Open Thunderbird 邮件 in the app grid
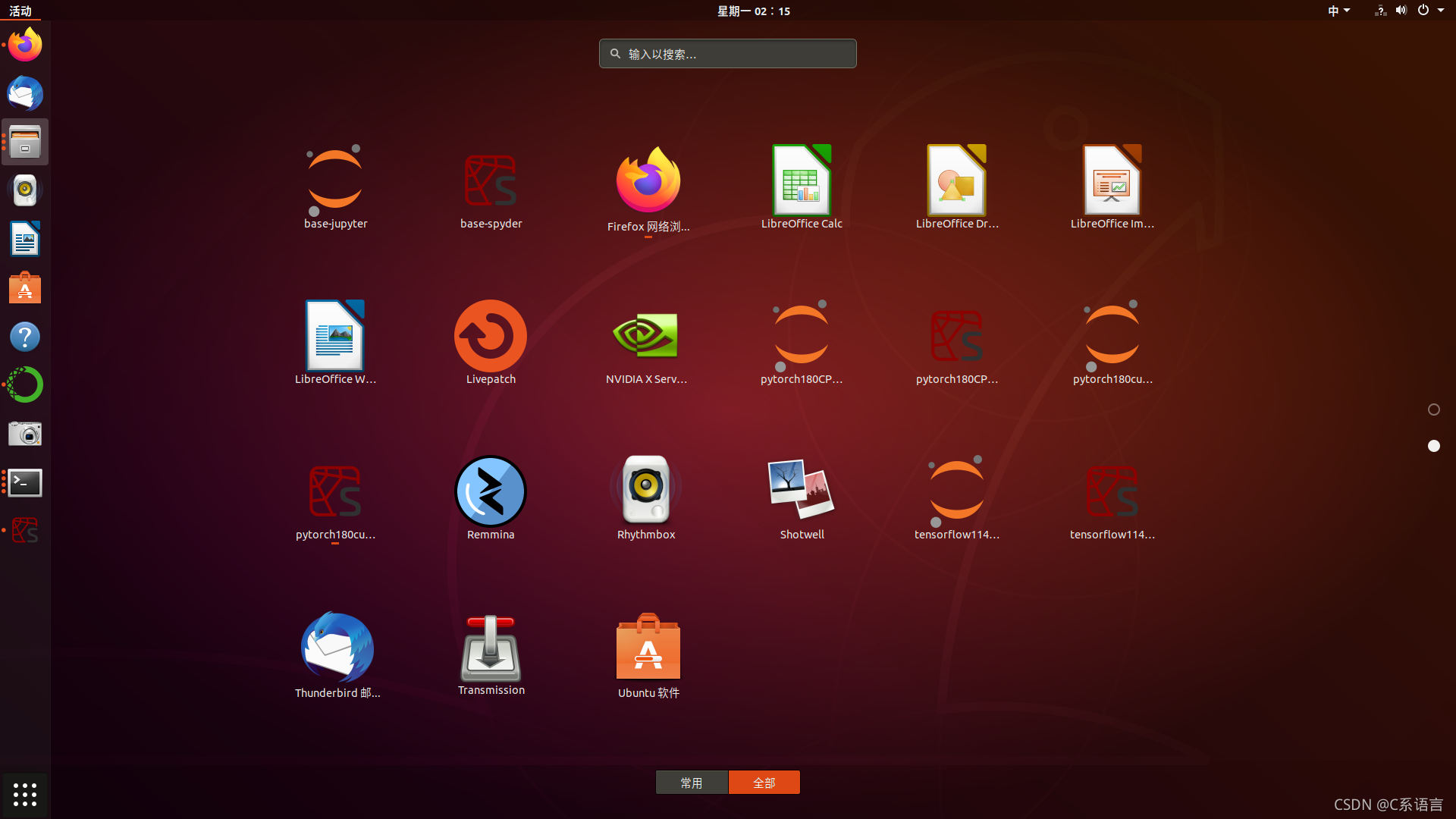Image resolution: width=1456 pixels, height=819 pixels. 337,655
